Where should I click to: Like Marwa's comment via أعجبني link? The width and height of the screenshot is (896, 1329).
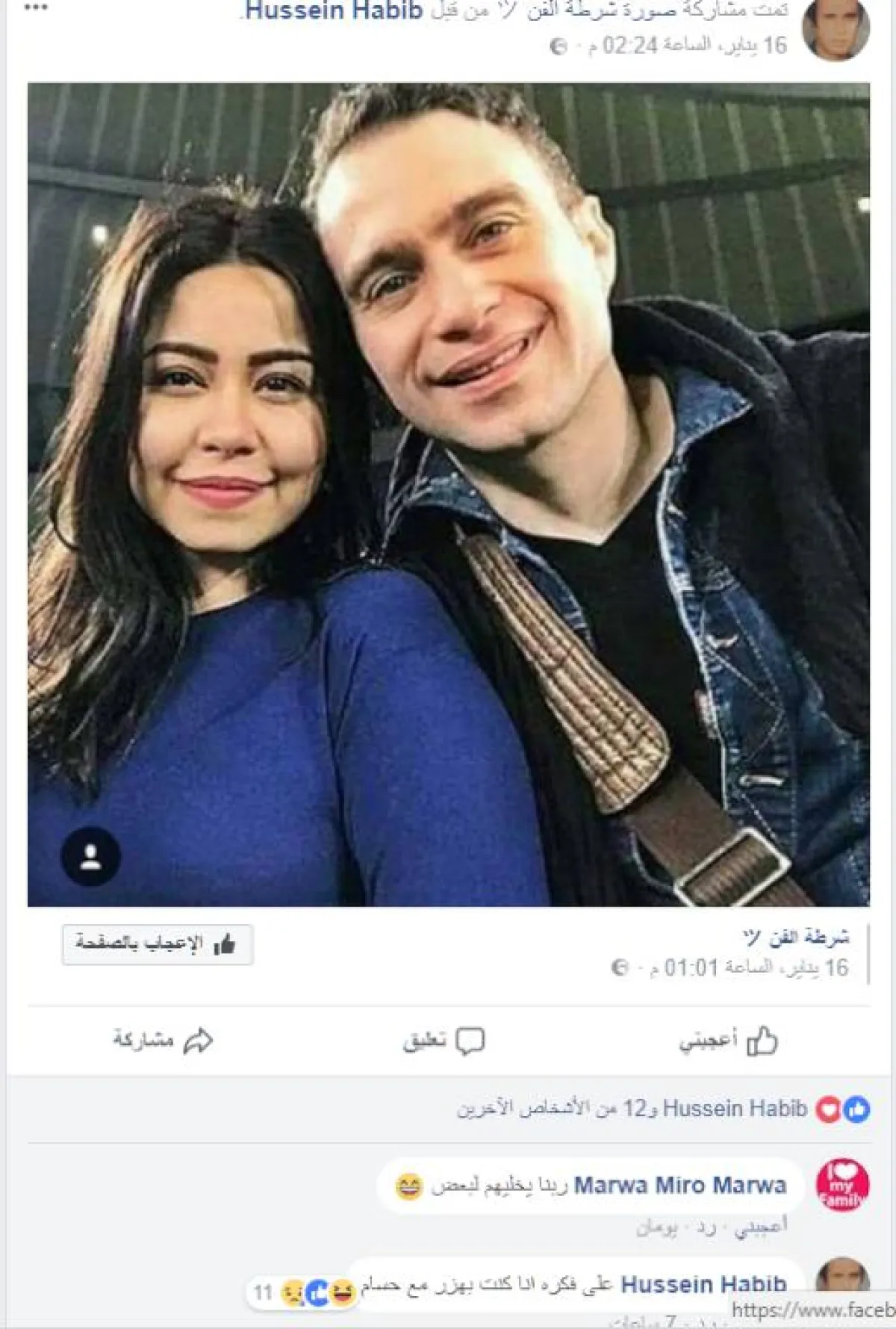click(761, 1227)
